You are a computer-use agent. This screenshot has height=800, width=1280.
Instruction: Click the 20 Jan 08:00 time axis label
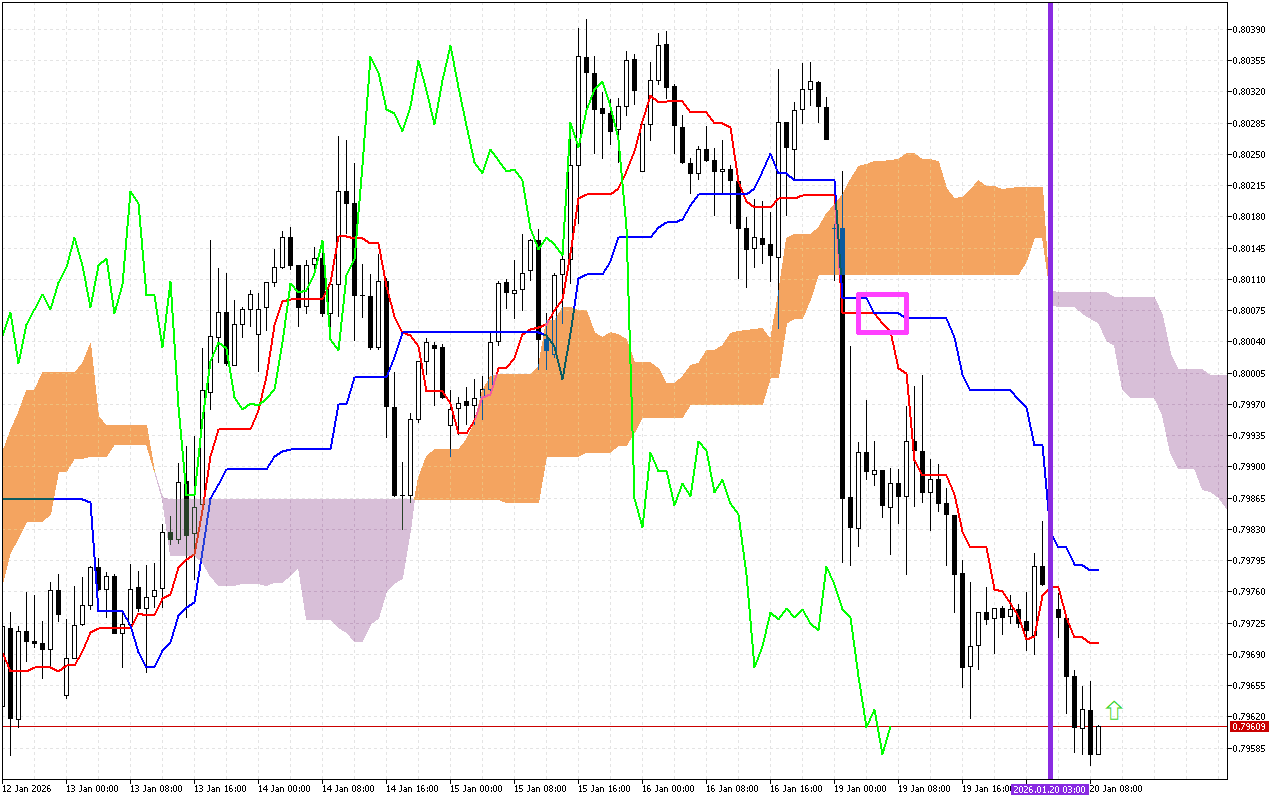[1115, 789]
